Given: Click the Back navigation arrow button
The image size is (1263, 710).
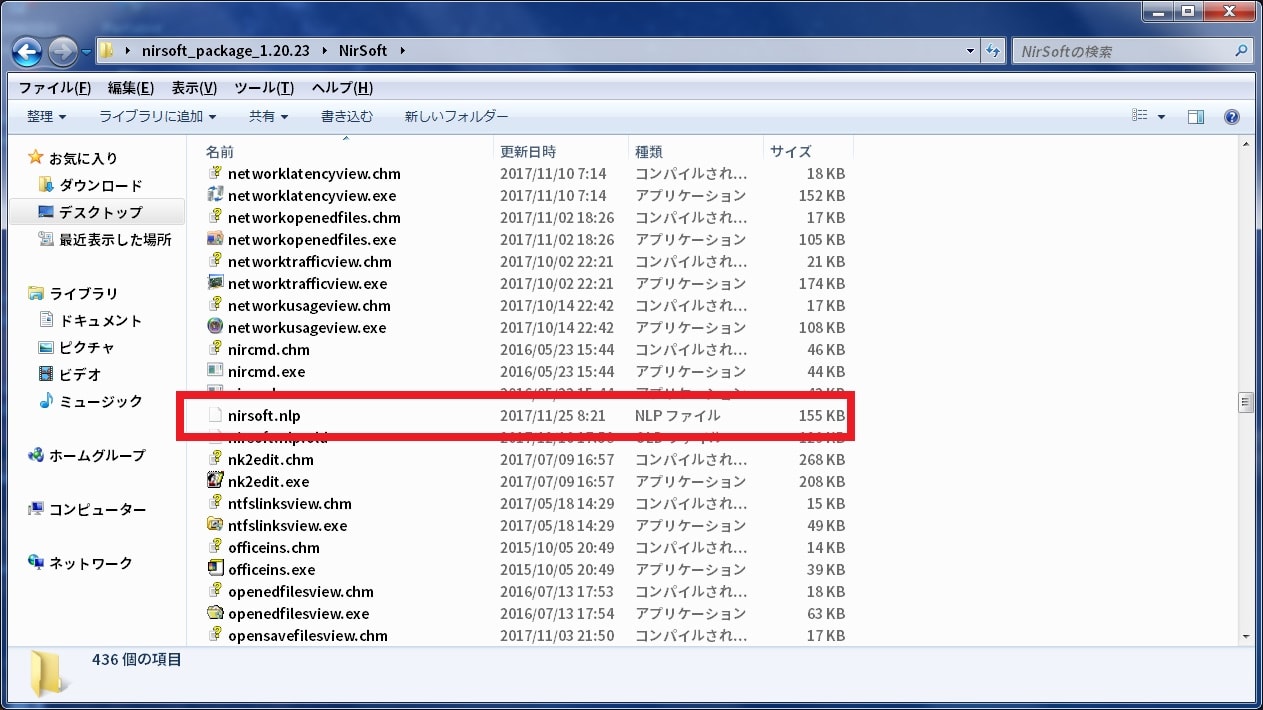Looking at the screenshot, I should coord(28,51).
